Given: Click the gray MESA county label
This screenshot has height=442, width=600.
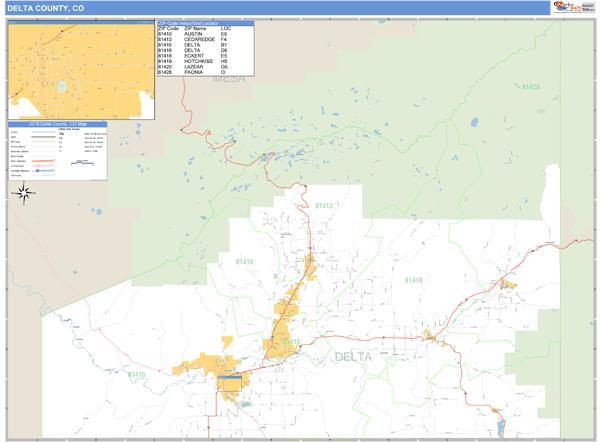Looking at the screenshot, I should click(x=229, y=79).
